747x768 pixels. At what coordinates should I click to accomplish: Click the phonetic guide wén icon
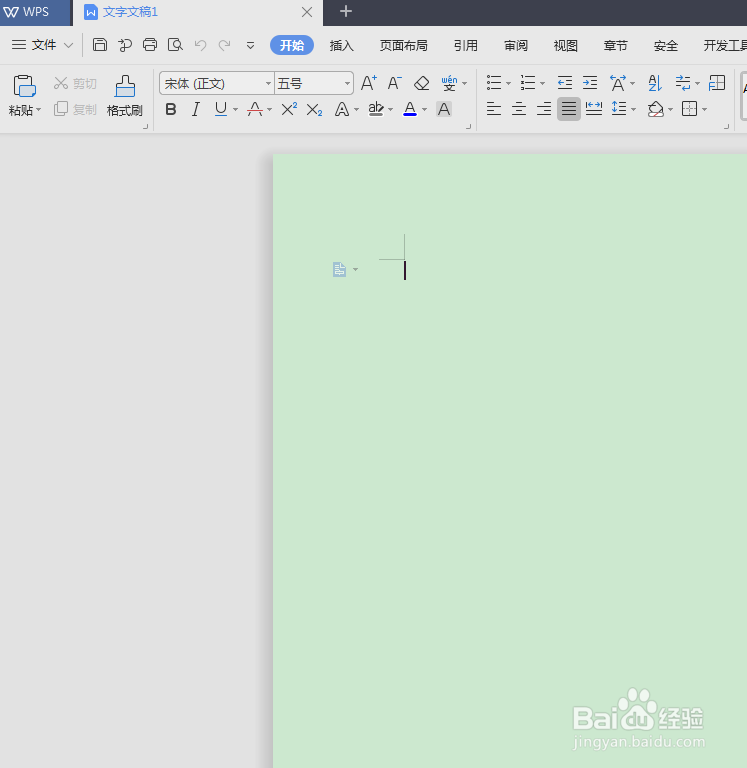coord(449,83)
